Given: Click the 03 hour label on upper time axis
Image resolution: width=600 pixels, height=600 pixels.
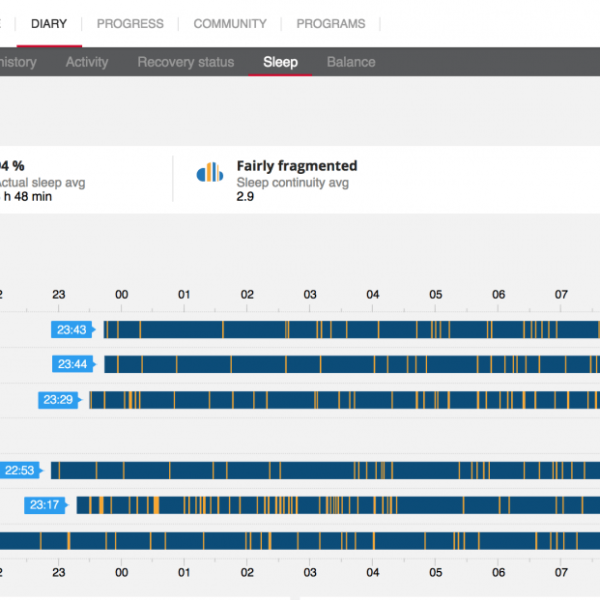Looking at the screenshot, I should coord(310,294).
